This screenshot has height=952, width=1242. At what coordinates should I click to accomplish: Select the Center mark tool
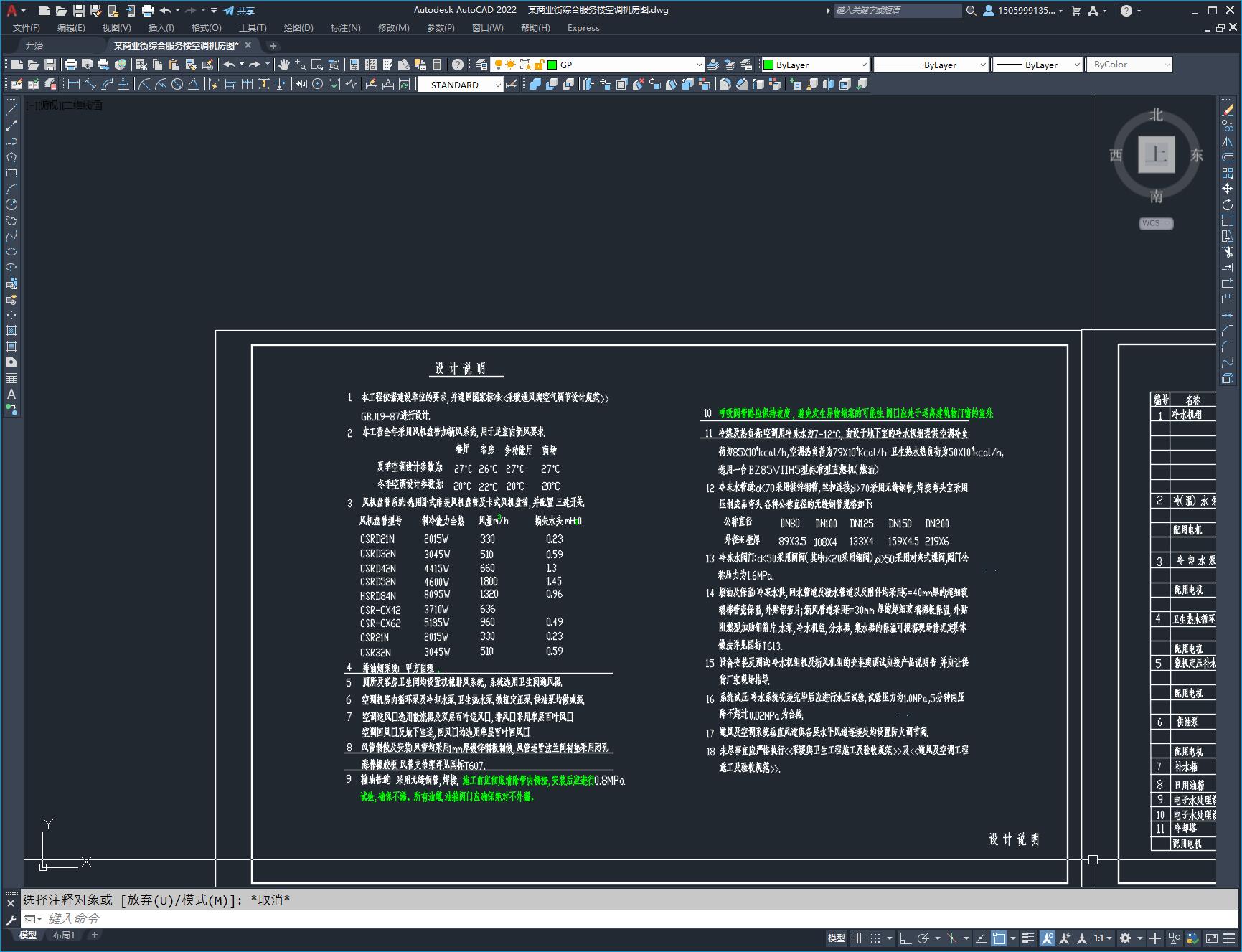pyautogui.click(x=317, y=84)
